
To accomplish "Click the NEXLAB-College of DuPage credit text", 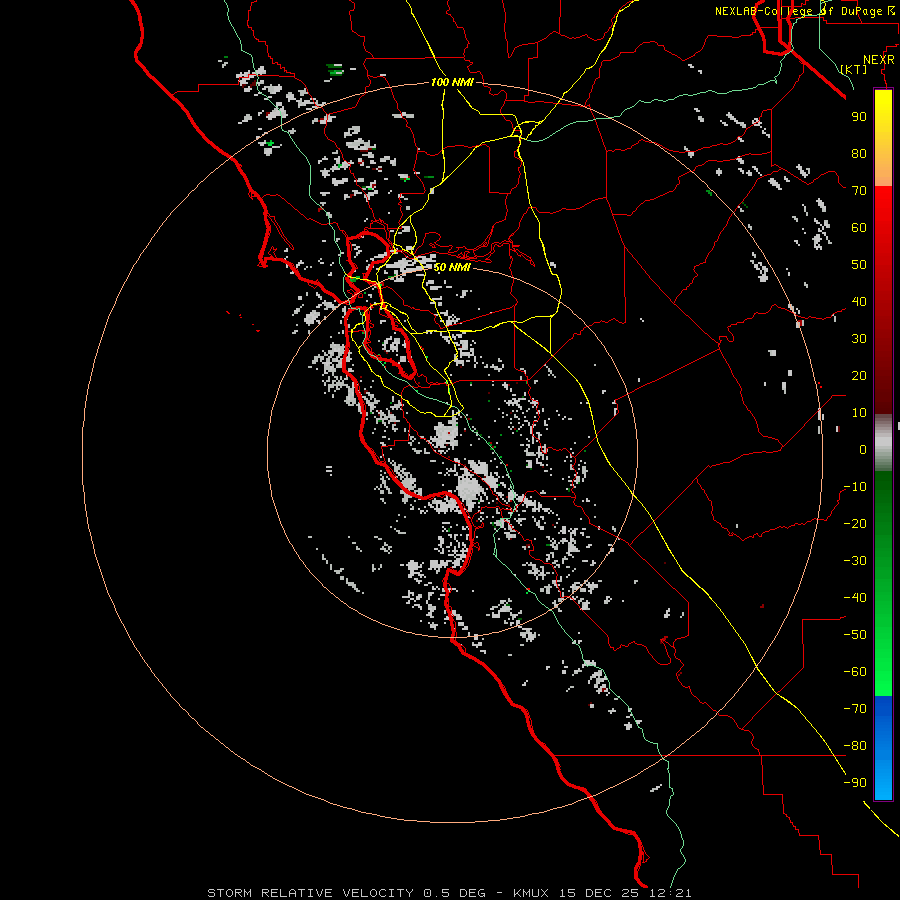I will coord(807,11).
